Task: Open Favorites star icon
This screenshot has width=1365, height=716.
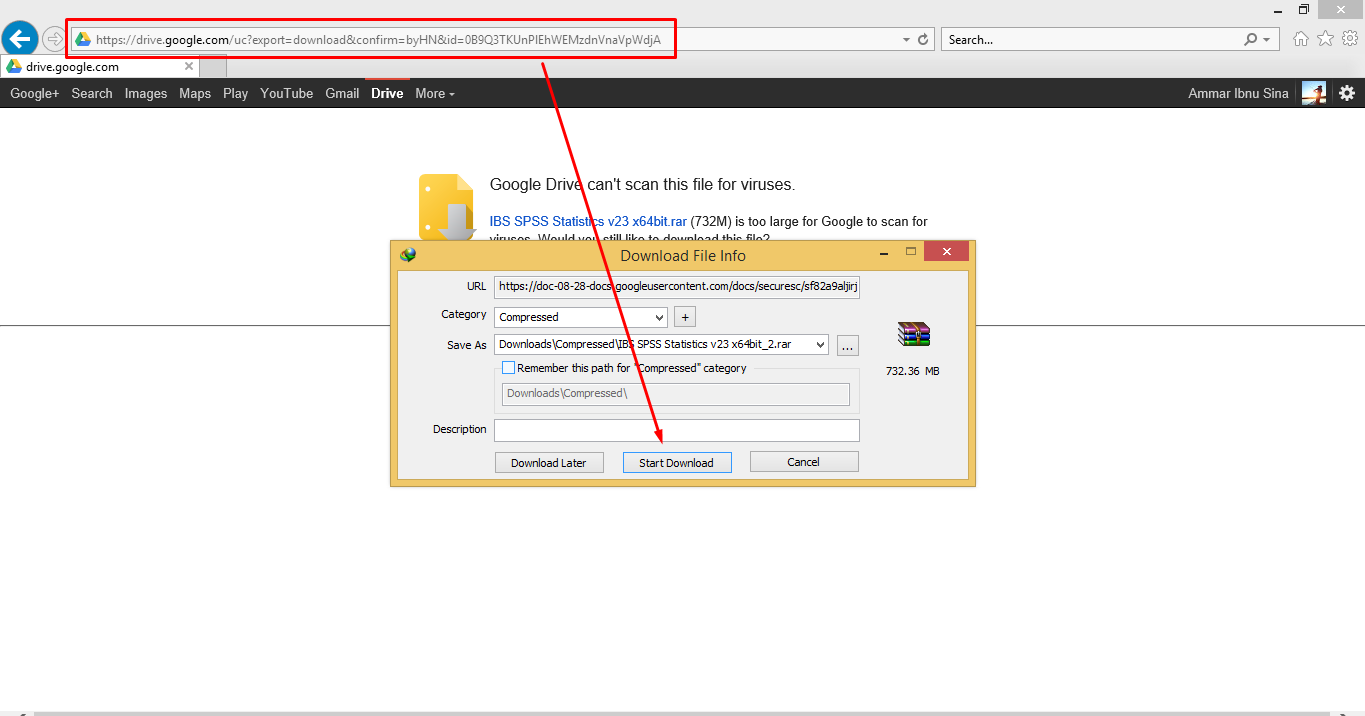Action: (x=1325, y=39)
